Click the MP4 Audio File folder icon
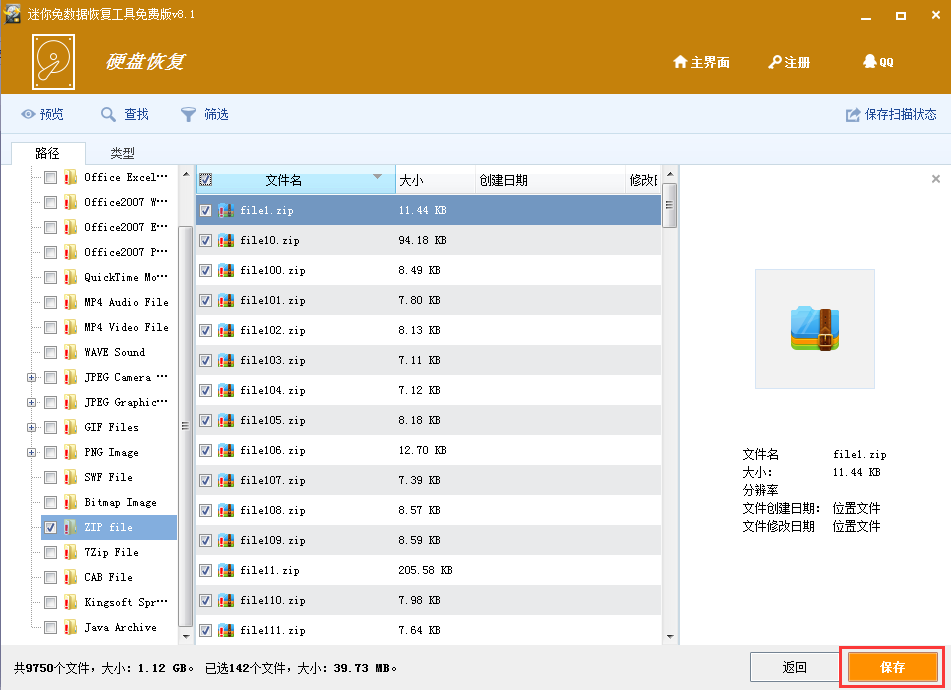Image resolution: width=951 pixels, height=690 pixels. point(71,303)
